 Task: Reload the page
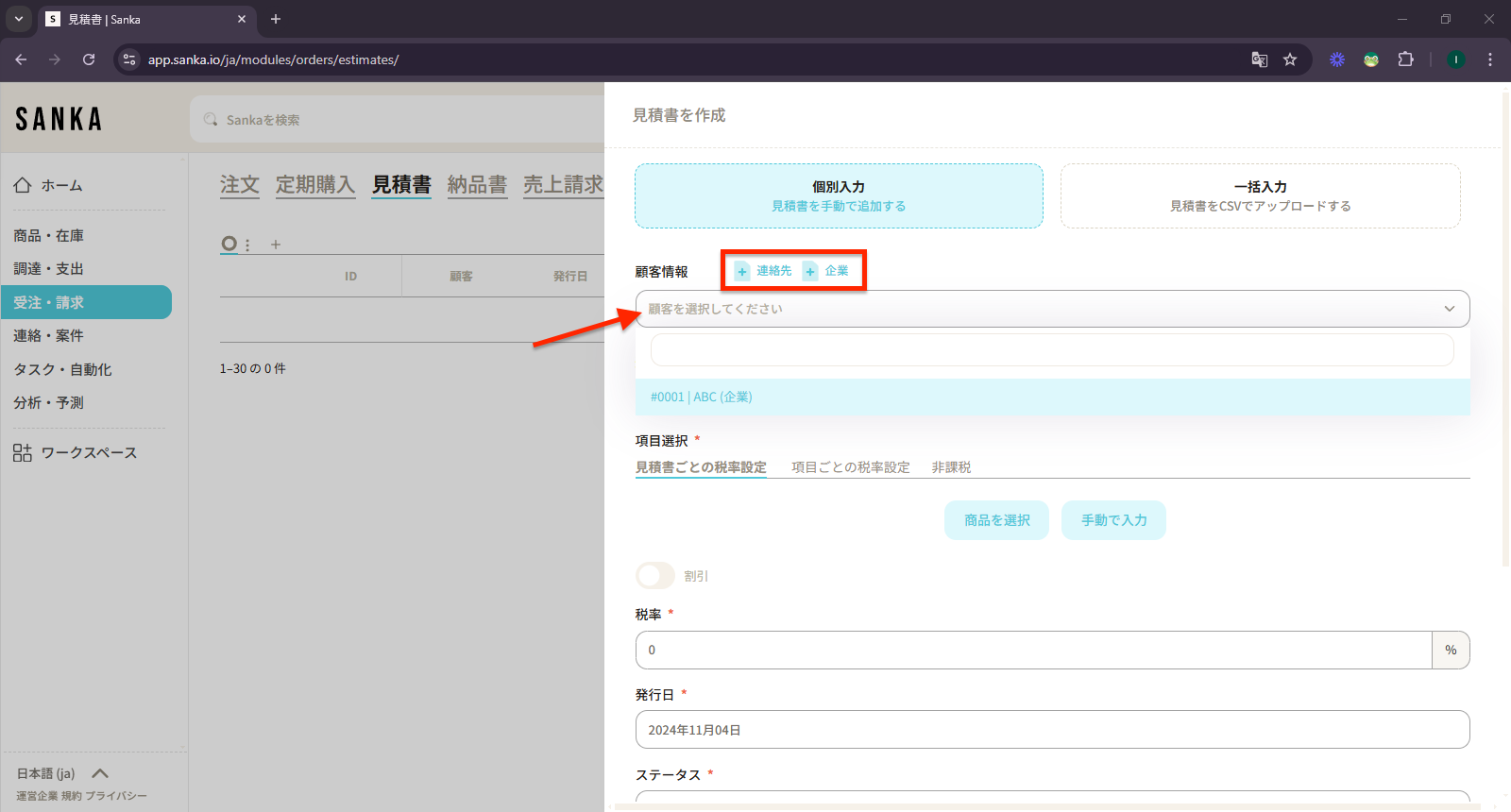coord(89,59)
